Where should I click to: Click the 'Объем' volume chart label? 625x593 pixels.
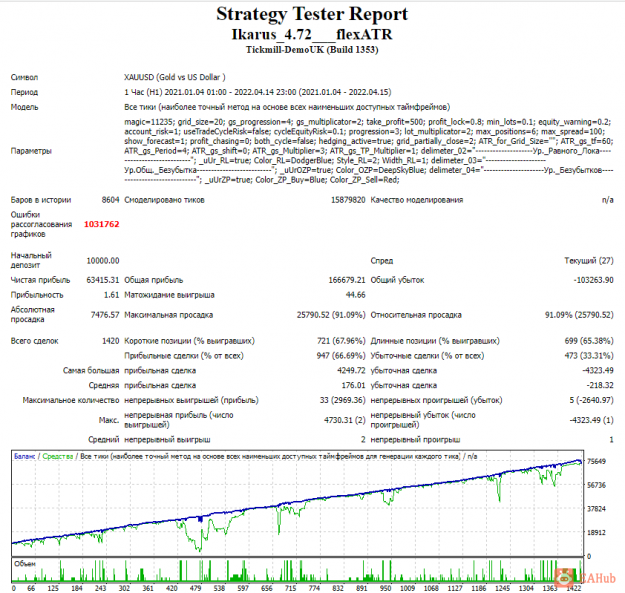pos(25,564)
